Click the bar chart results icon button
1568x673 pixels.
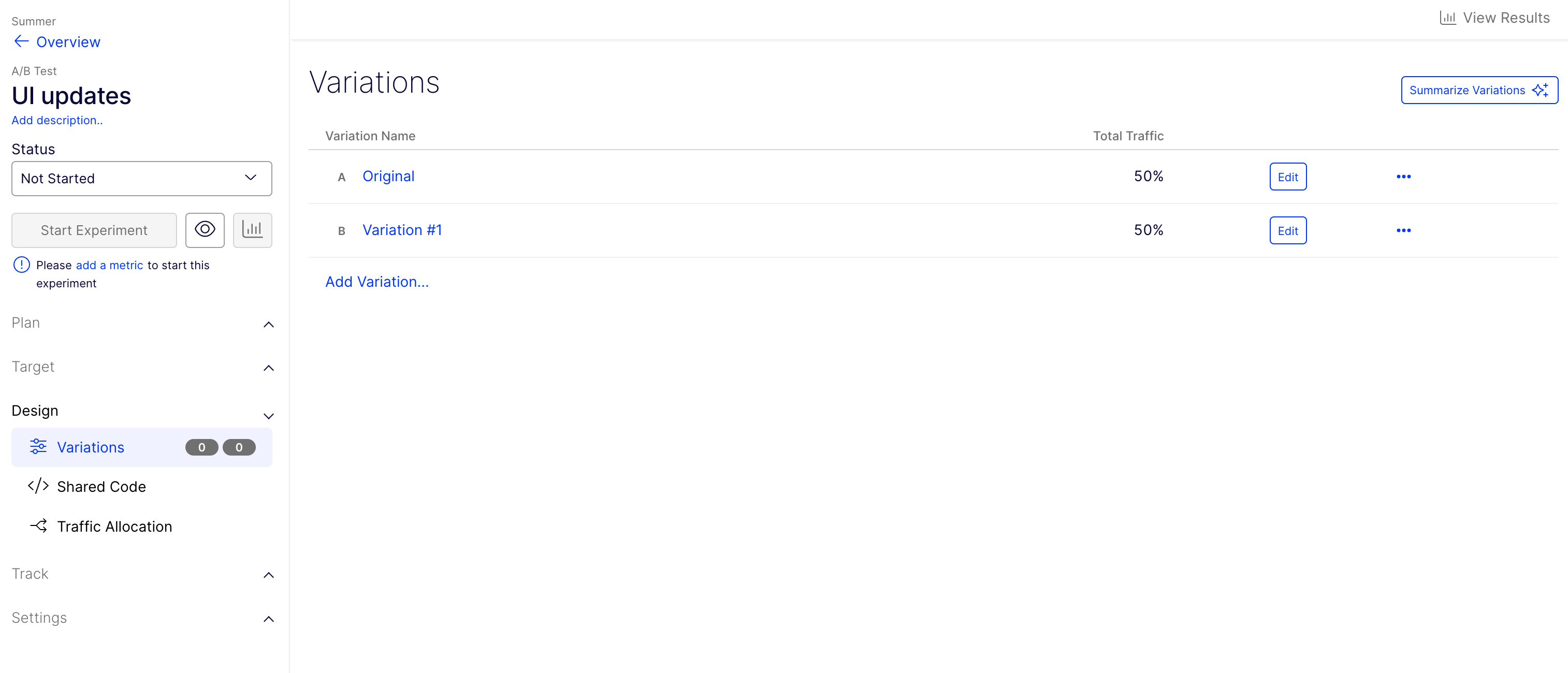tap(252, 230)
